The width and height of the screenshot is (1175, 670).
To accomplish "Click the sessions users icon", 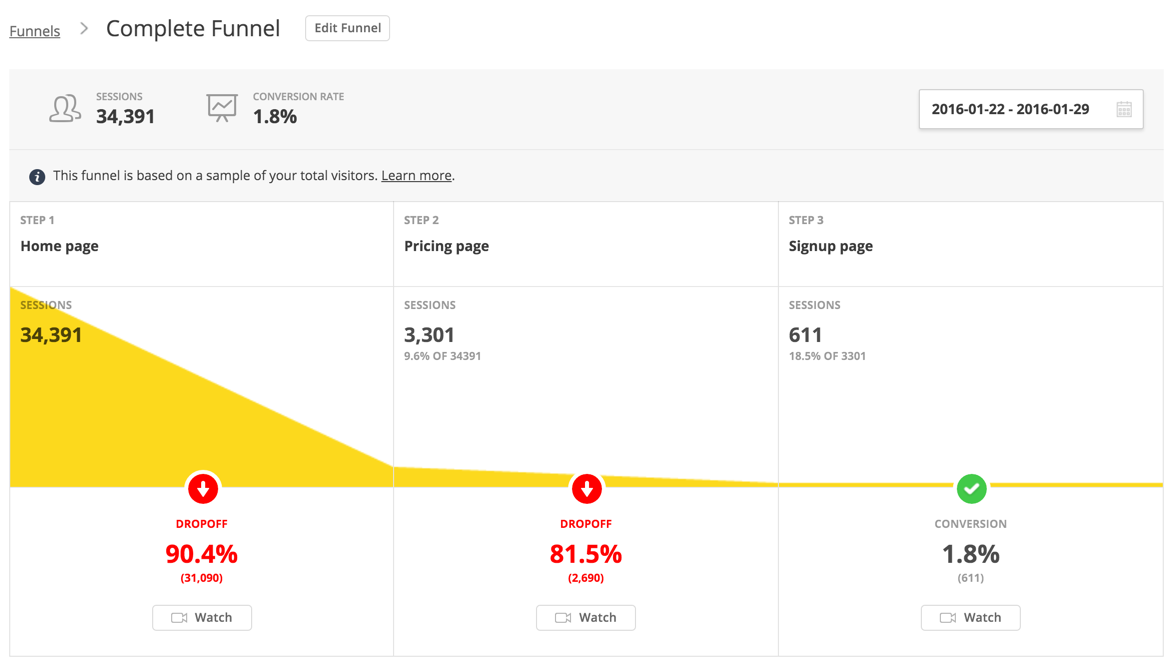I will pyautogui.click(x=65, y=108).
